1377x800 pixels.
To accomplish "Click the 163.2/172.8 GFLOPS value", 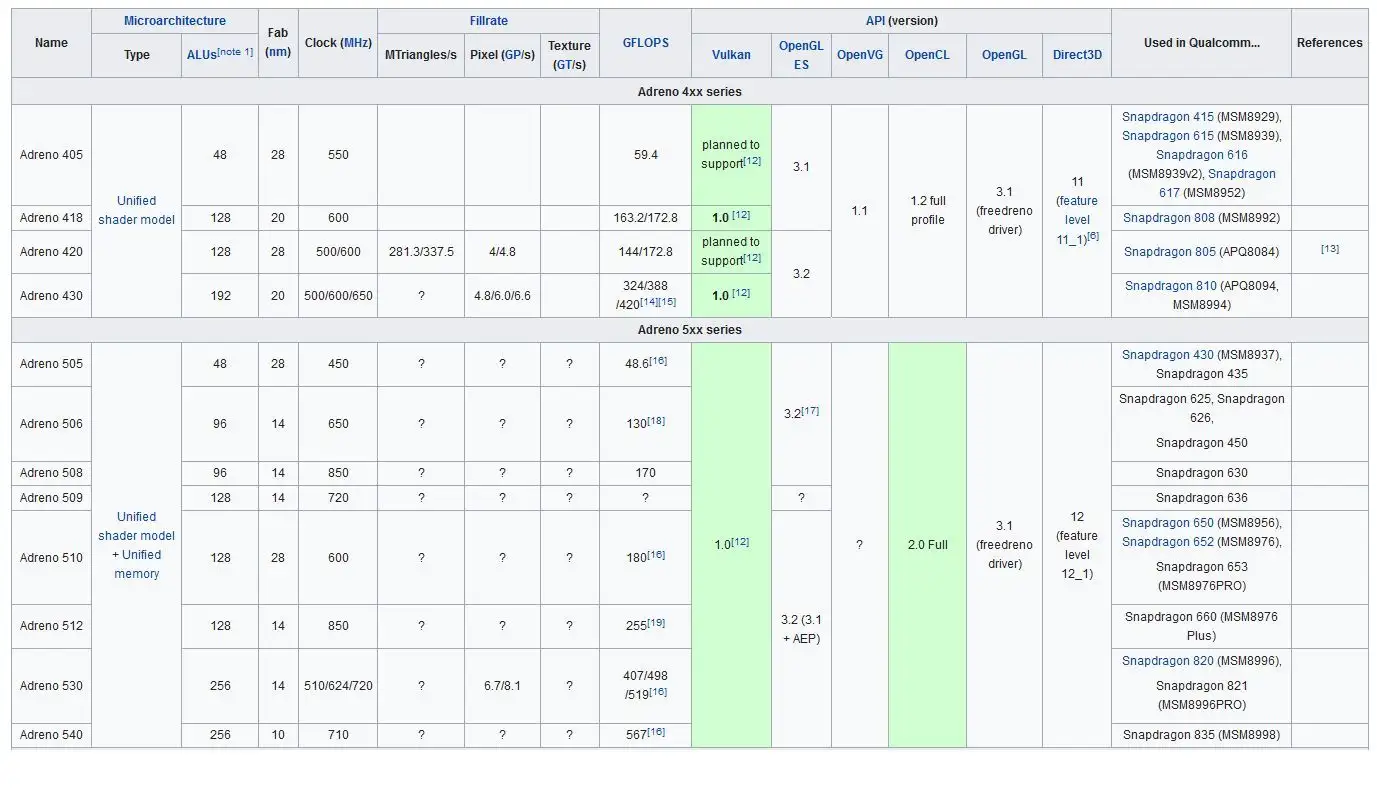I will coord(646,218).
